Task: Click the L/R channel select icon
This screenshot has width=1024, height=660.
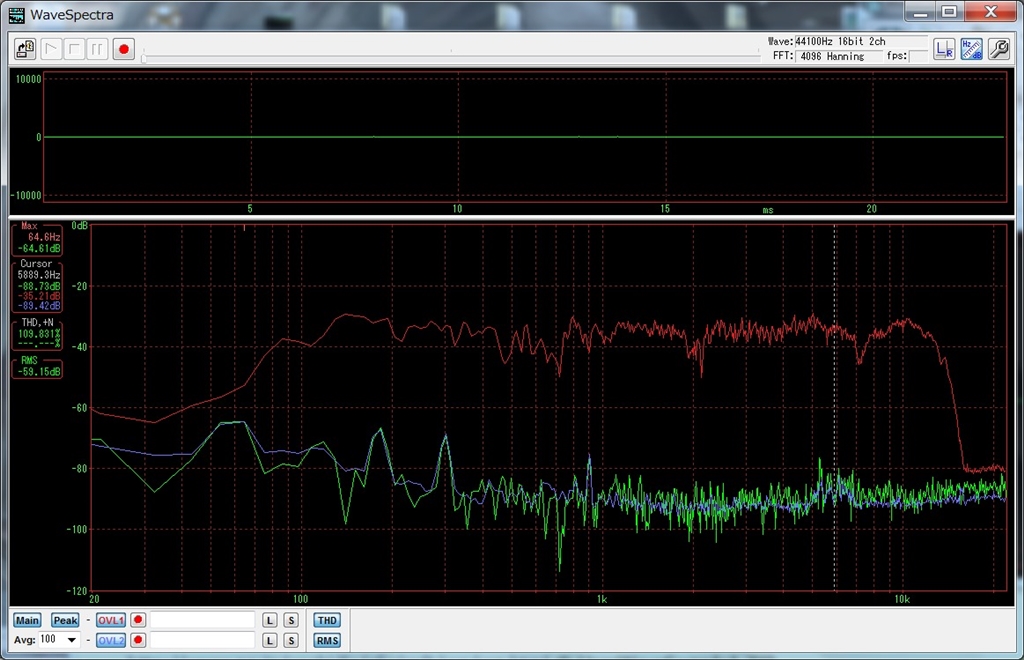Action: coord(944,48)
